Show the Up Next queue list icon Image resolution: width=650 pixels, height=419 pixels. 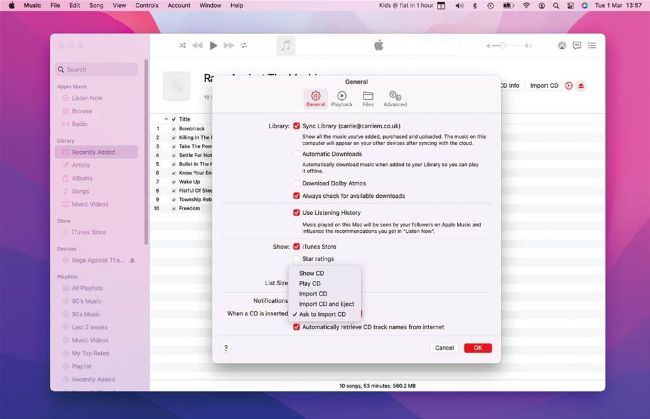coord(591,45)
